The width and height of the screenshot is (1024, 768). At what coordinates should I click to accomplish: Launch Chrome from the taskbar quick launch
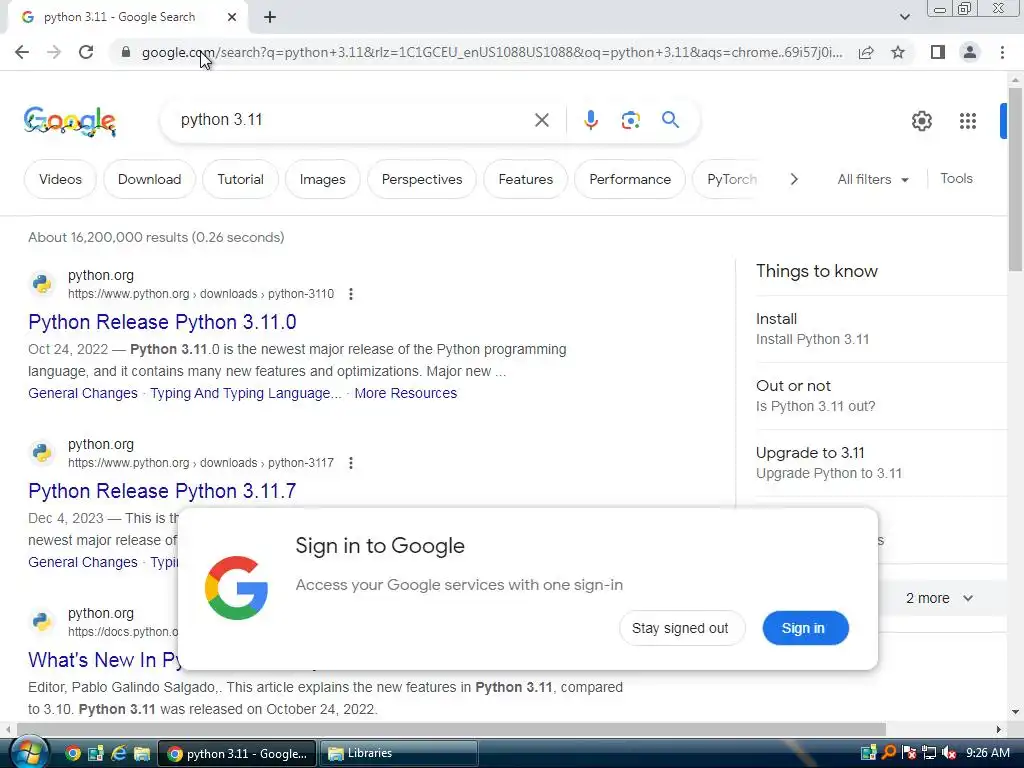point(72,754)
